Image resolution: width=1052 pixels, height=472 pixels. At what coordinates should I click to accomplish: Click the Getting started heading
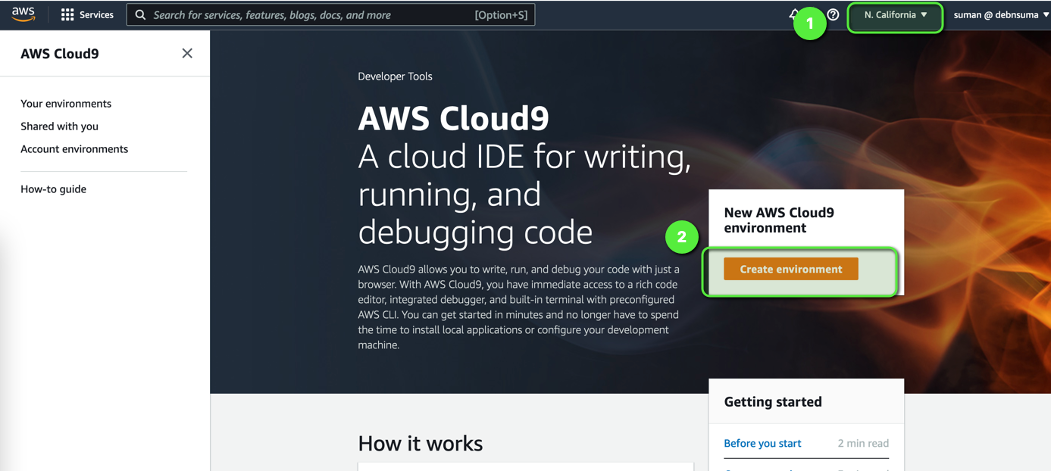(x=773, y=402)
